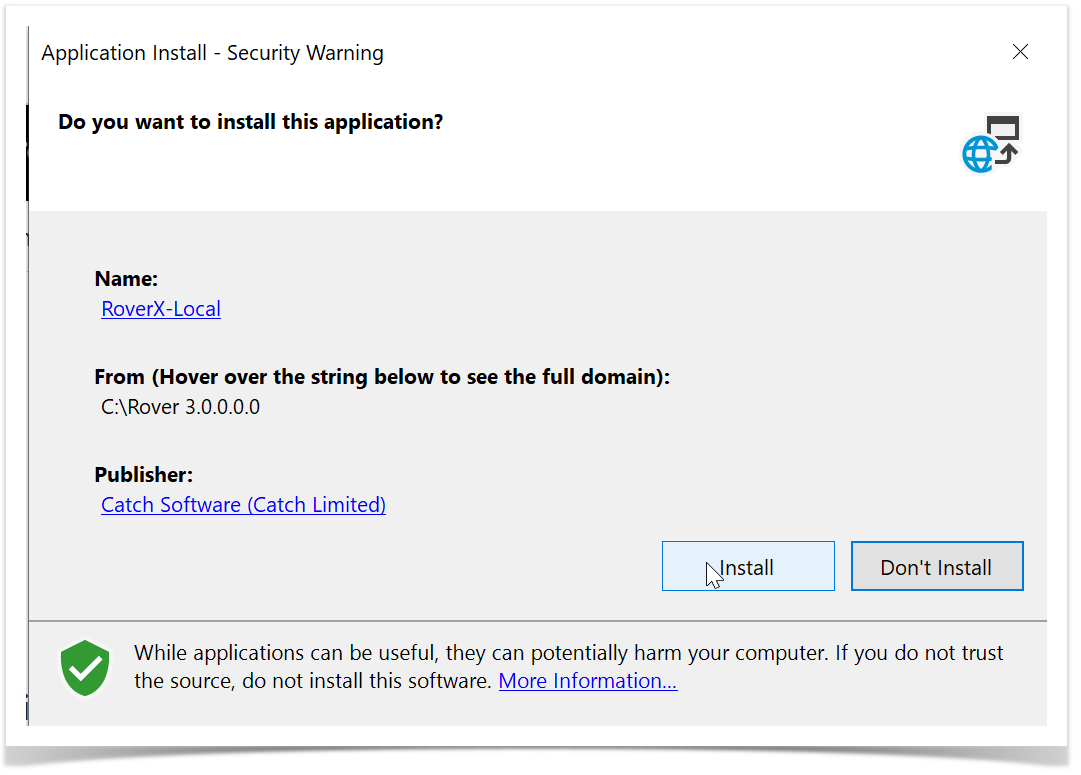1081x775 pixels.
Task: Click the white checkmark inside the shield
Action: (85, 666)
